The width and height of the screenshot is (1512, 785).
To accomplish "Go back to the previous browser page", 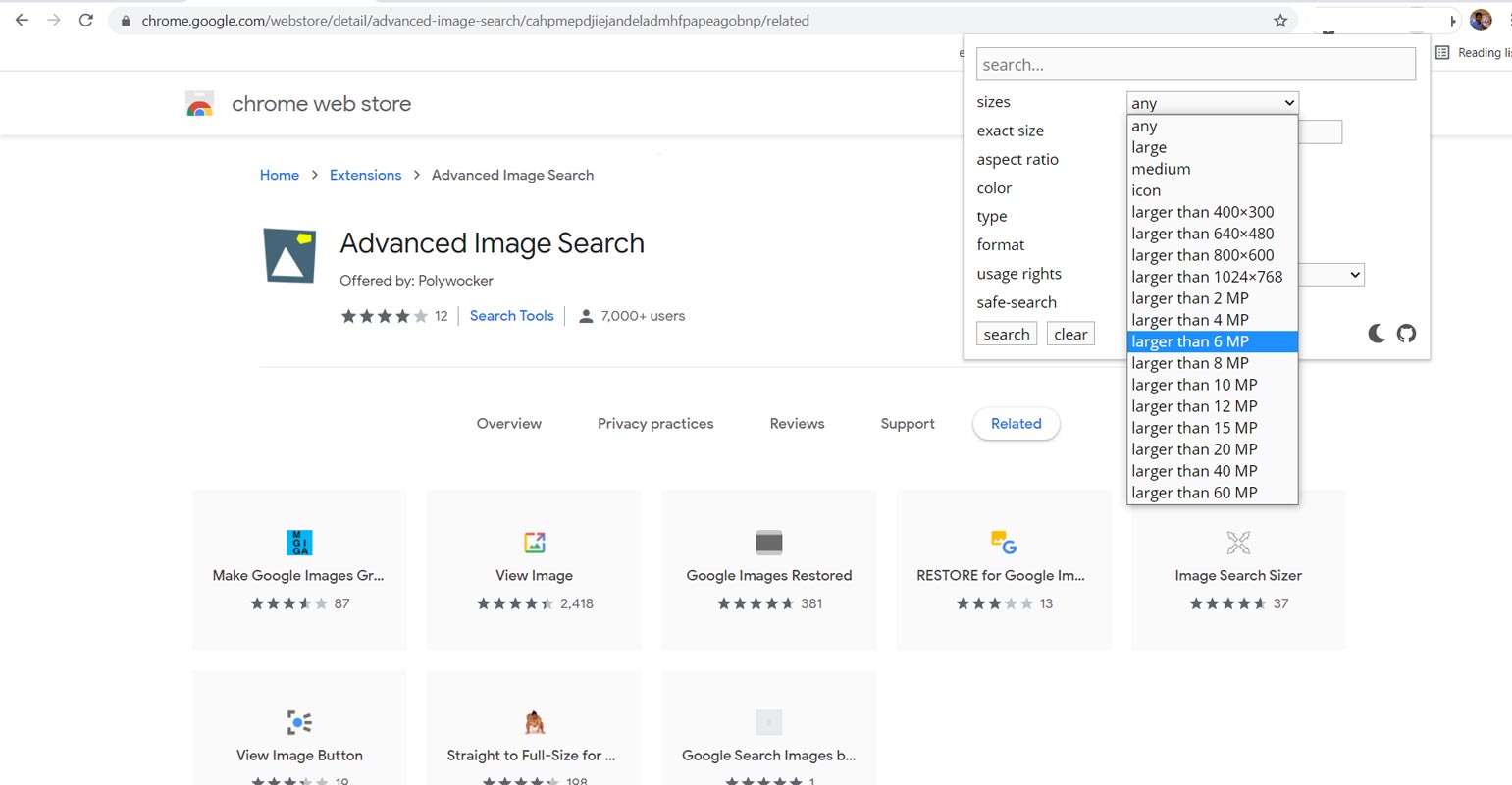I will pos(22,20).
